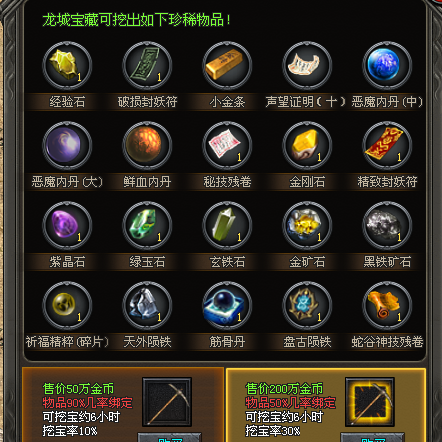Click the 紫晶石 purple gem icon
442x442 pixels.
click(x=67, y=225)
